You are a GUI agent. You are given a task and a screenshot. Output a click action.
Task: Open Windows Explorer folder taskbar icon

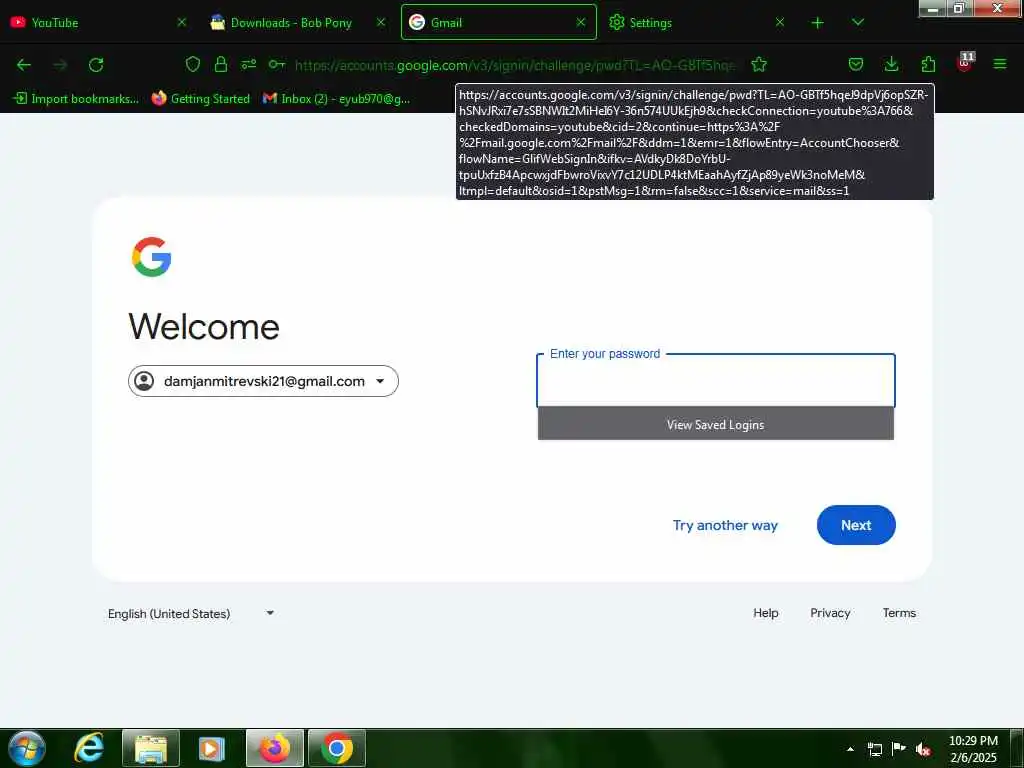tap(151, 748)
